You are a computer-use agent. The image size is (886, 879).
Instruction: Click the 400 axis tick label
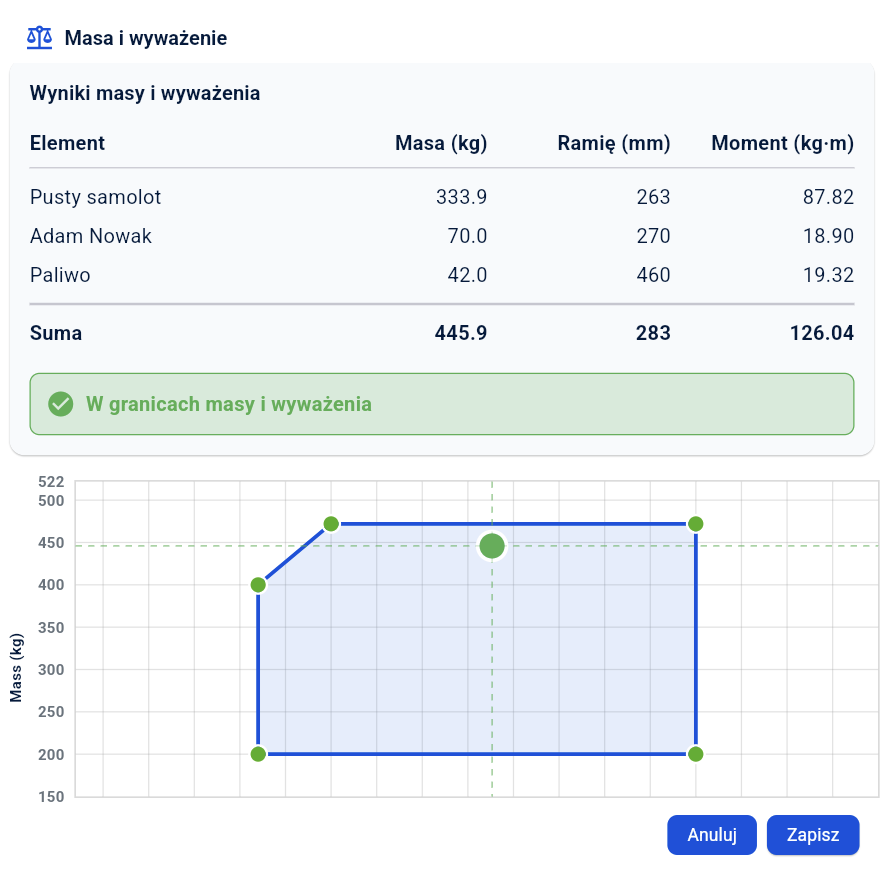tap(51, 585)
